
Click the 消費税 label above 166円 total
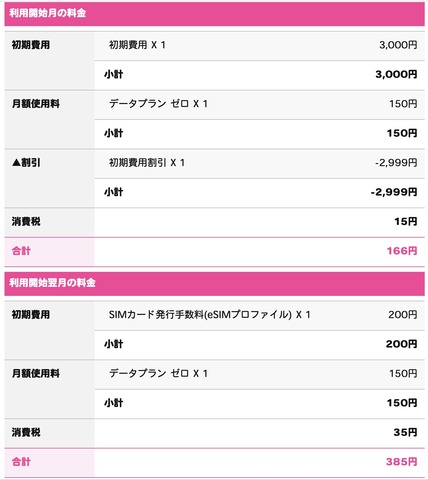click(x=26, y=222)
